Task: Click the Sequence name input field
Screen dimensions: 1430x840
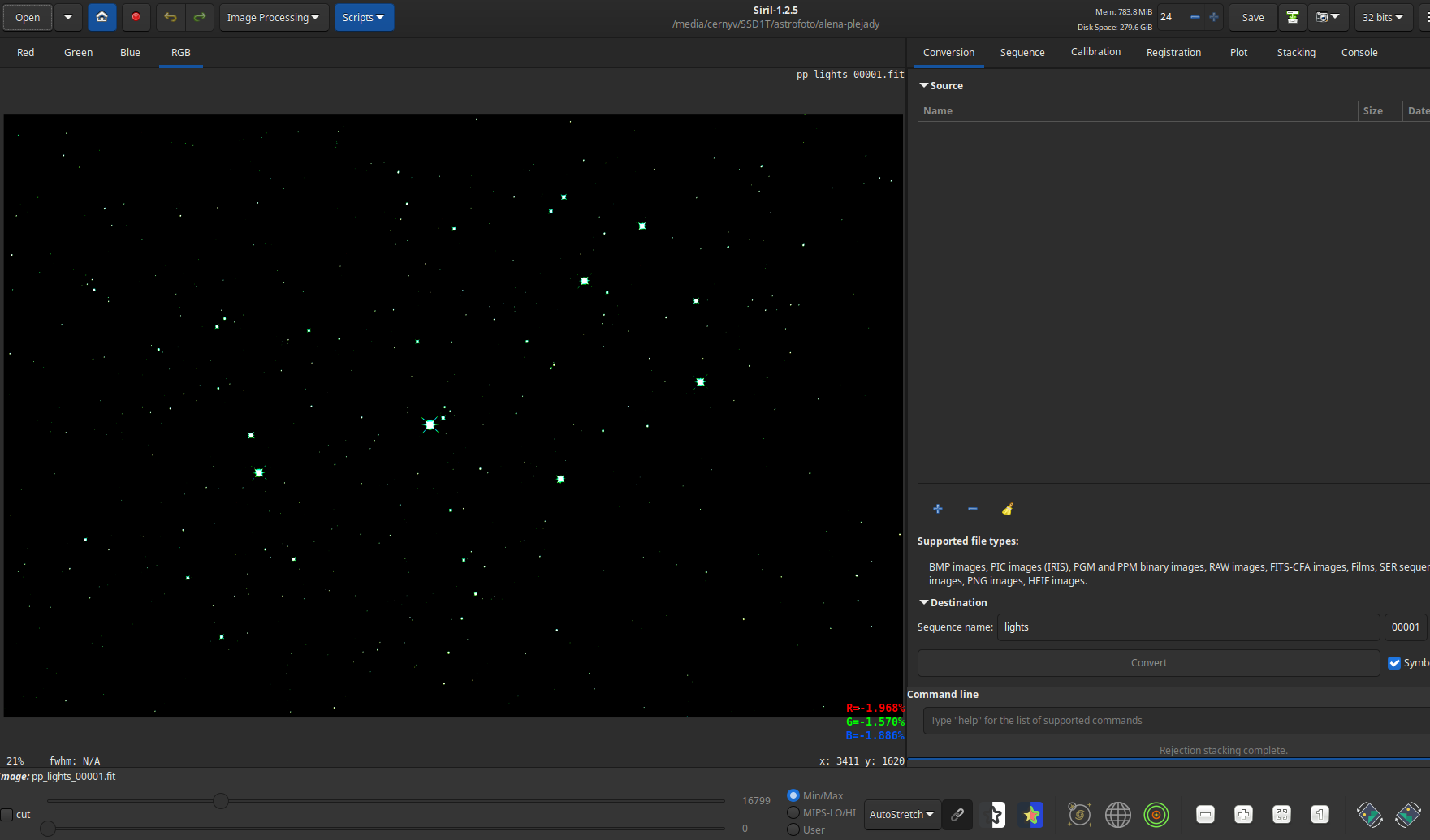Action: tap(1188, 627)
